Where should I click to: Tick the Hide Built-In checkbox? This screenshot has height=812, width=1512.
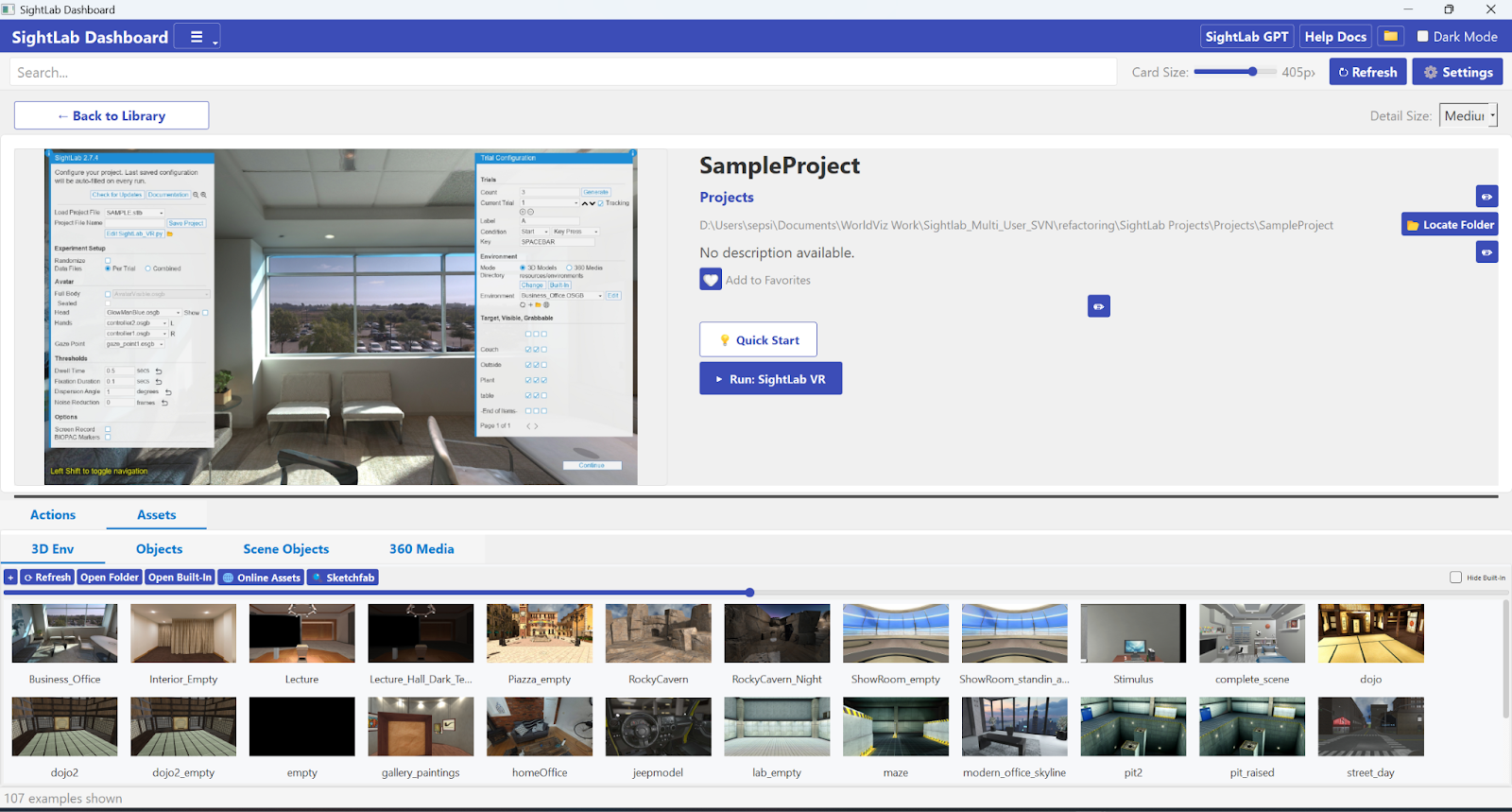(x=1455, y=577)
